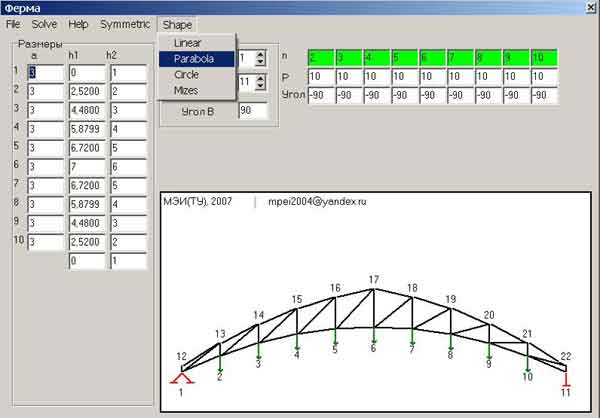This screenshot has height=418, width=600.
Task: Click the row 3 'a' field
Action: pyautogui.click(x=46, y=110)
